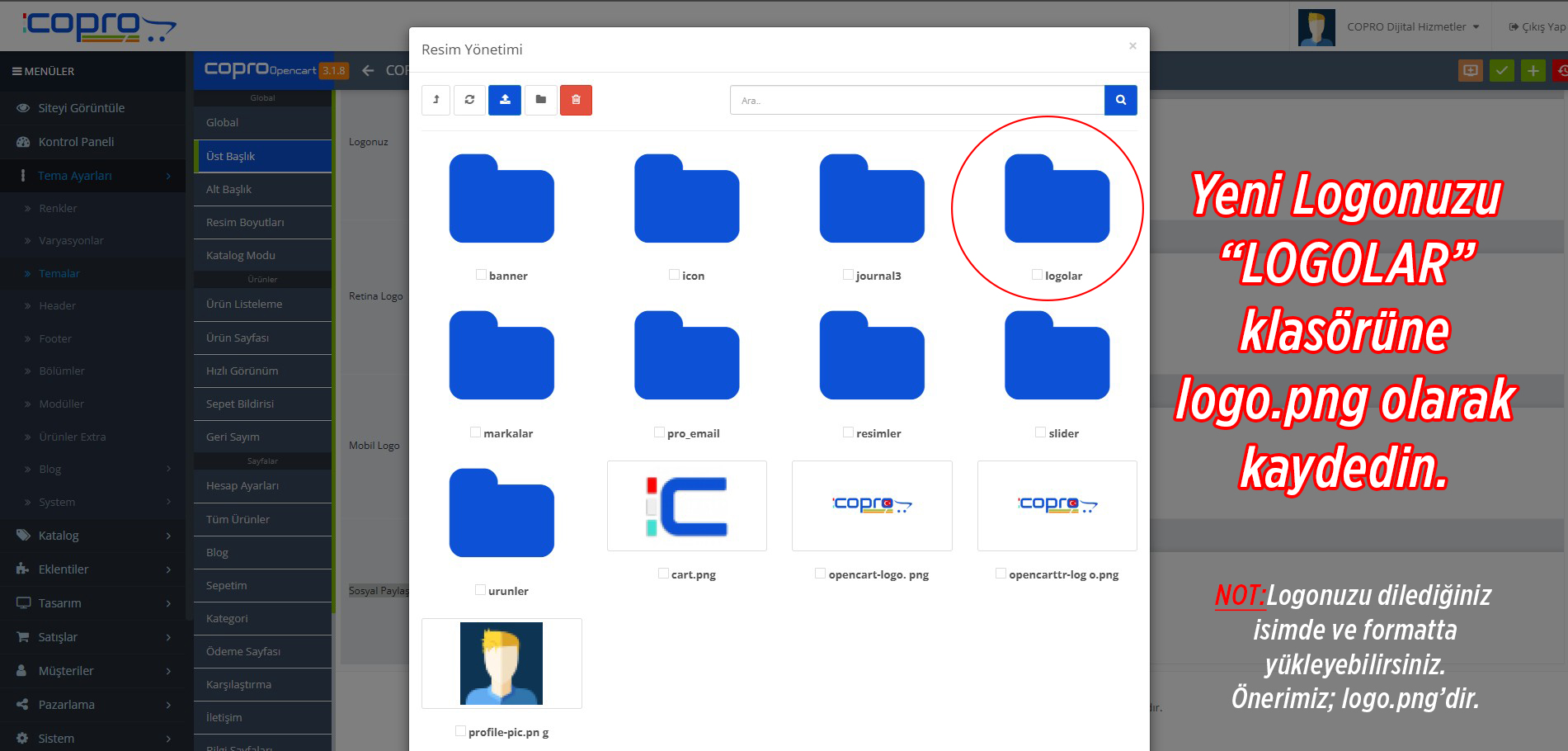This screenshot has height=751, width=1568.
Task: Click the Ara search input field
Action: pos(916,100)
